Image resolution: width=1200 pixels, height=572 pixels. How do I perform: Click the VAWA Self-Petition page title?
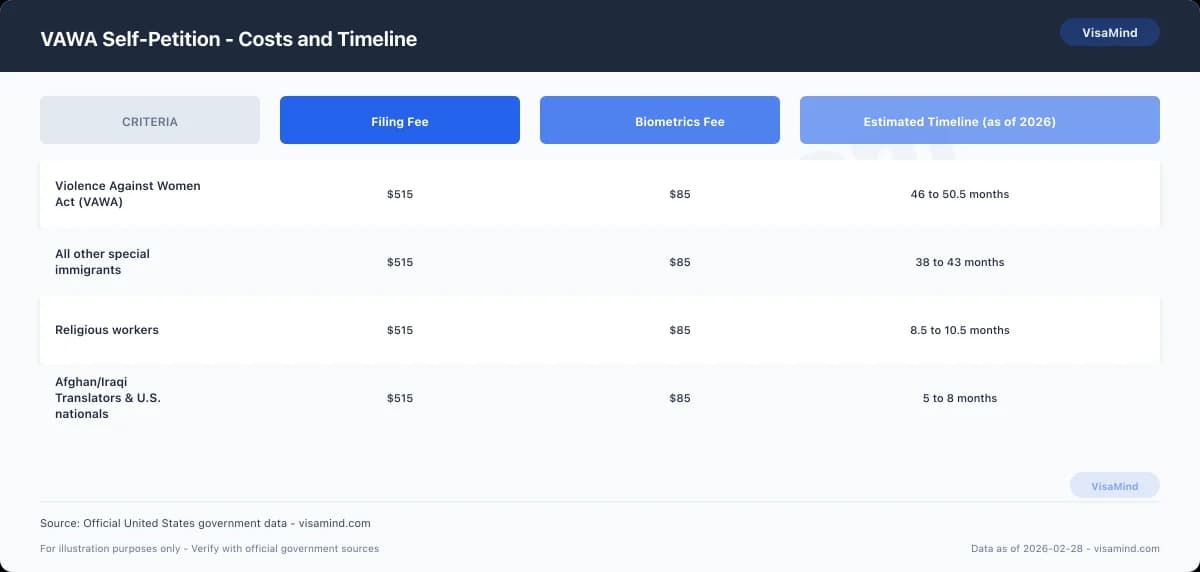[228, 39]
